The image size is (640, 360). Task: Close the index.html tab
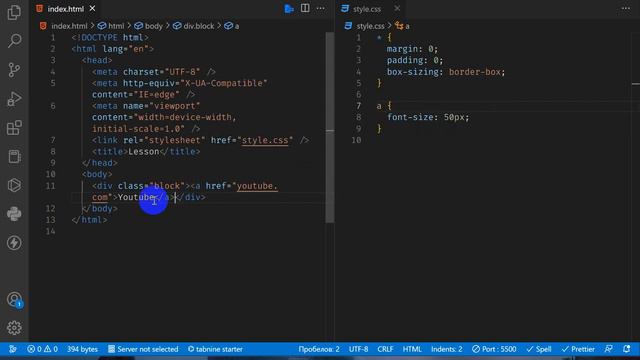pos(93,8)
